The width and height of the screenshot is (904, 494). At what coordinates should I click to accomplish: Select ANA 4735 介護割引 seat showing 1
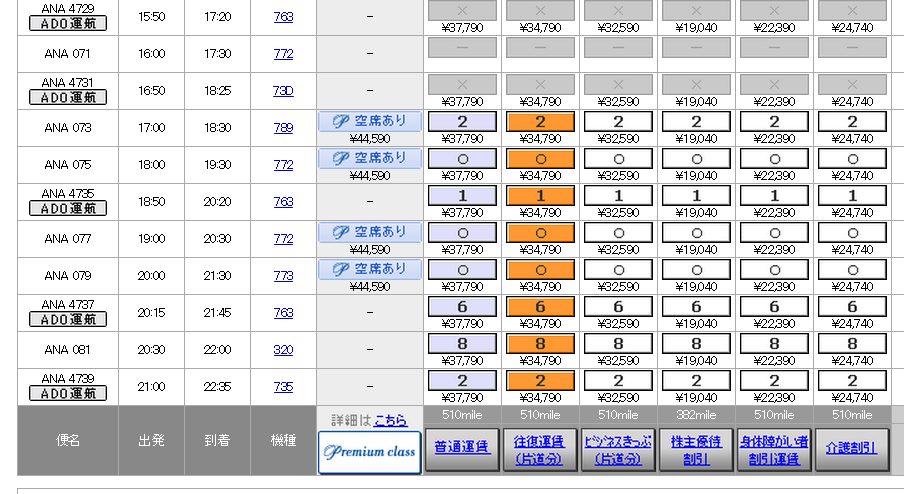point(852,196)
